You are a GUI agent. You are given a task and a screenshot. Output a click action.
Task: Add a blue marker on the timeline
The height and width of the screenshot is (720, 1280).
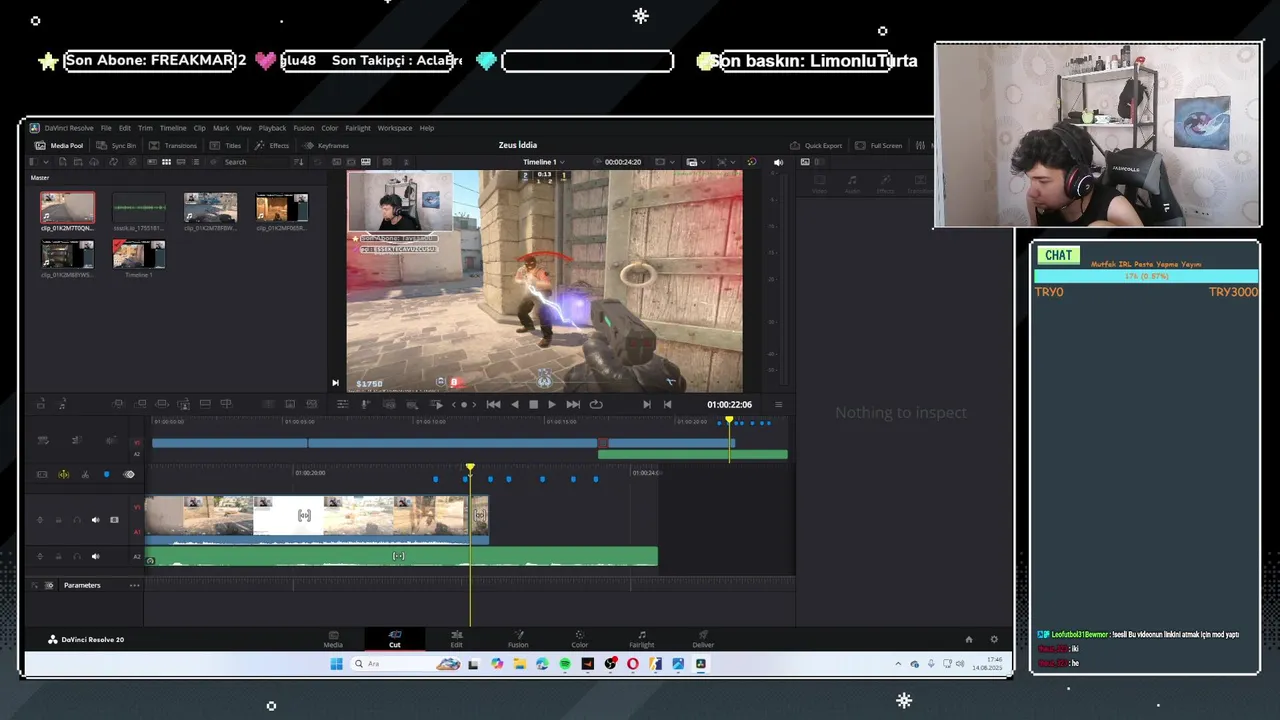[107, 474]
